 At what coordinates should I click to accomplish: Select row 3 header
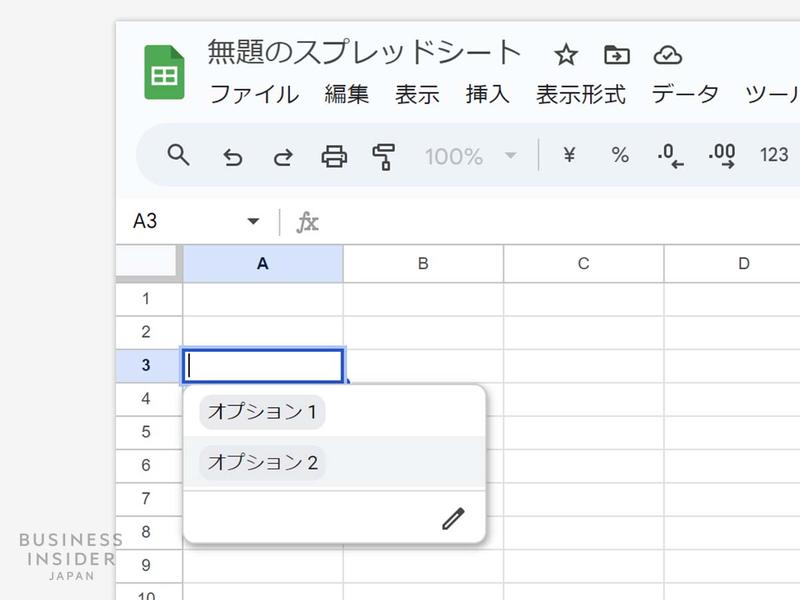pyautogui.click(x=148, y=365)
